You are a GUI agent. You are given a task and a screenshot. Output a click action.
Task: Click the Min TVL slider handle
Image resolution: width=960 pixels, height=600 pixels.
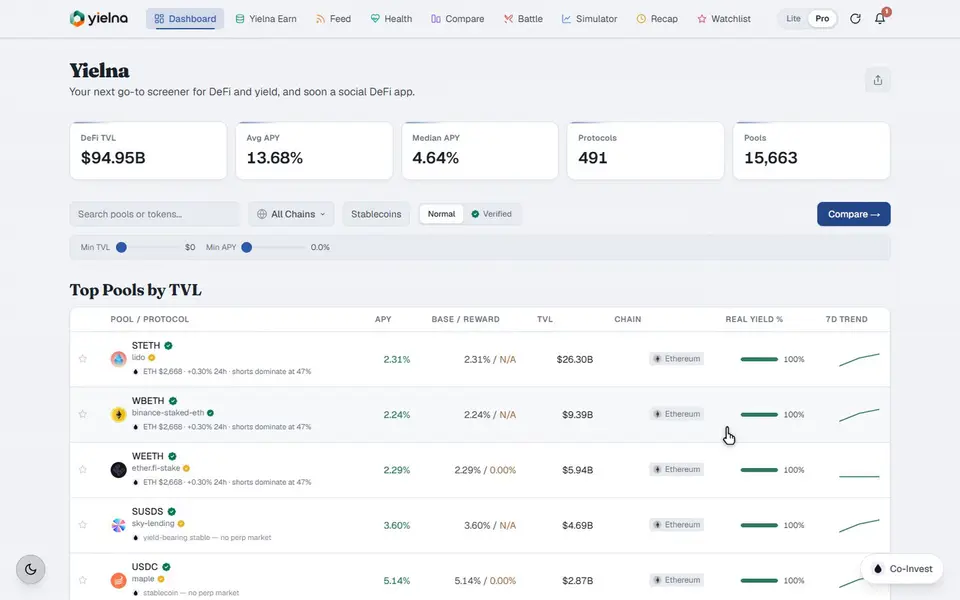tap(121, 247)
